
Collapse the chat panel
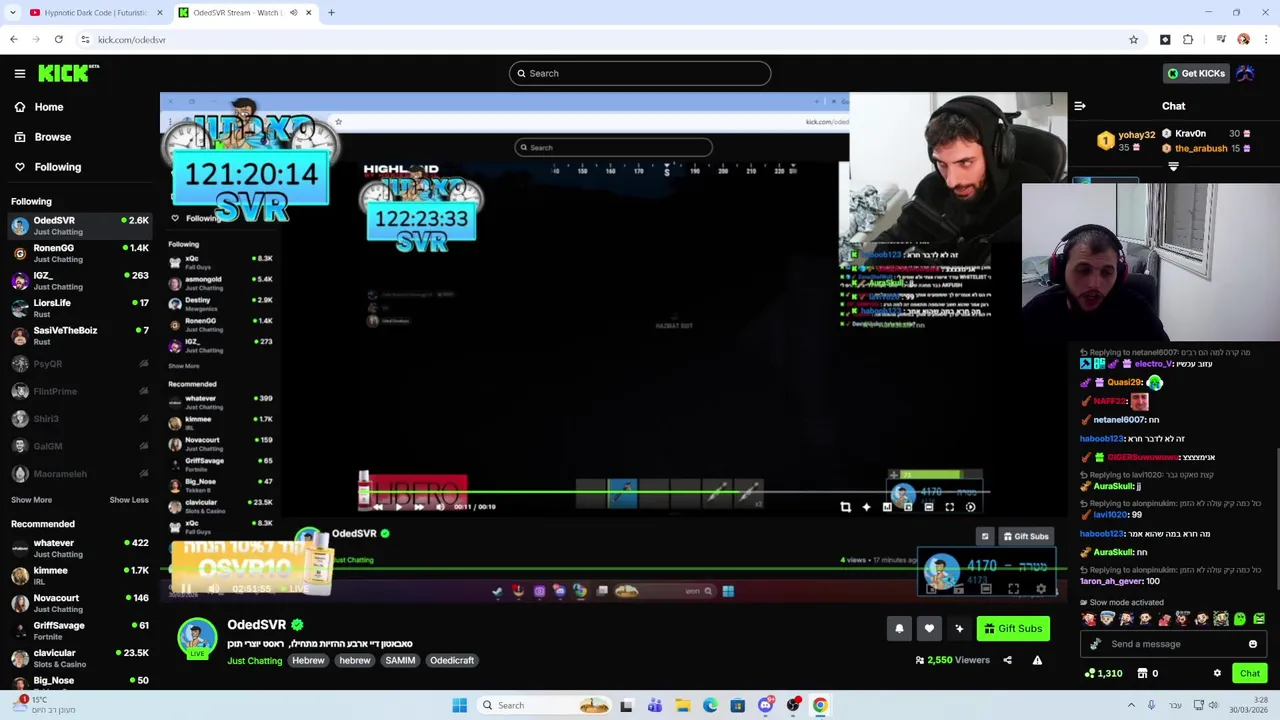pos(1080,106)
